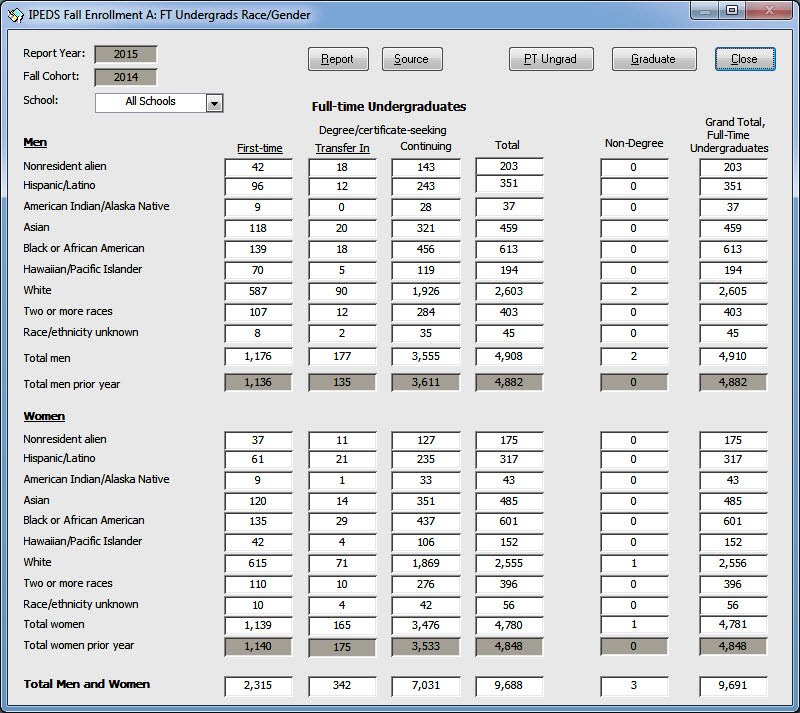Click Women Race/ethnicity unknown Transfer In field
Image resolution: width=800 pixels, height=713 pixels.
(x=342, y=605)
